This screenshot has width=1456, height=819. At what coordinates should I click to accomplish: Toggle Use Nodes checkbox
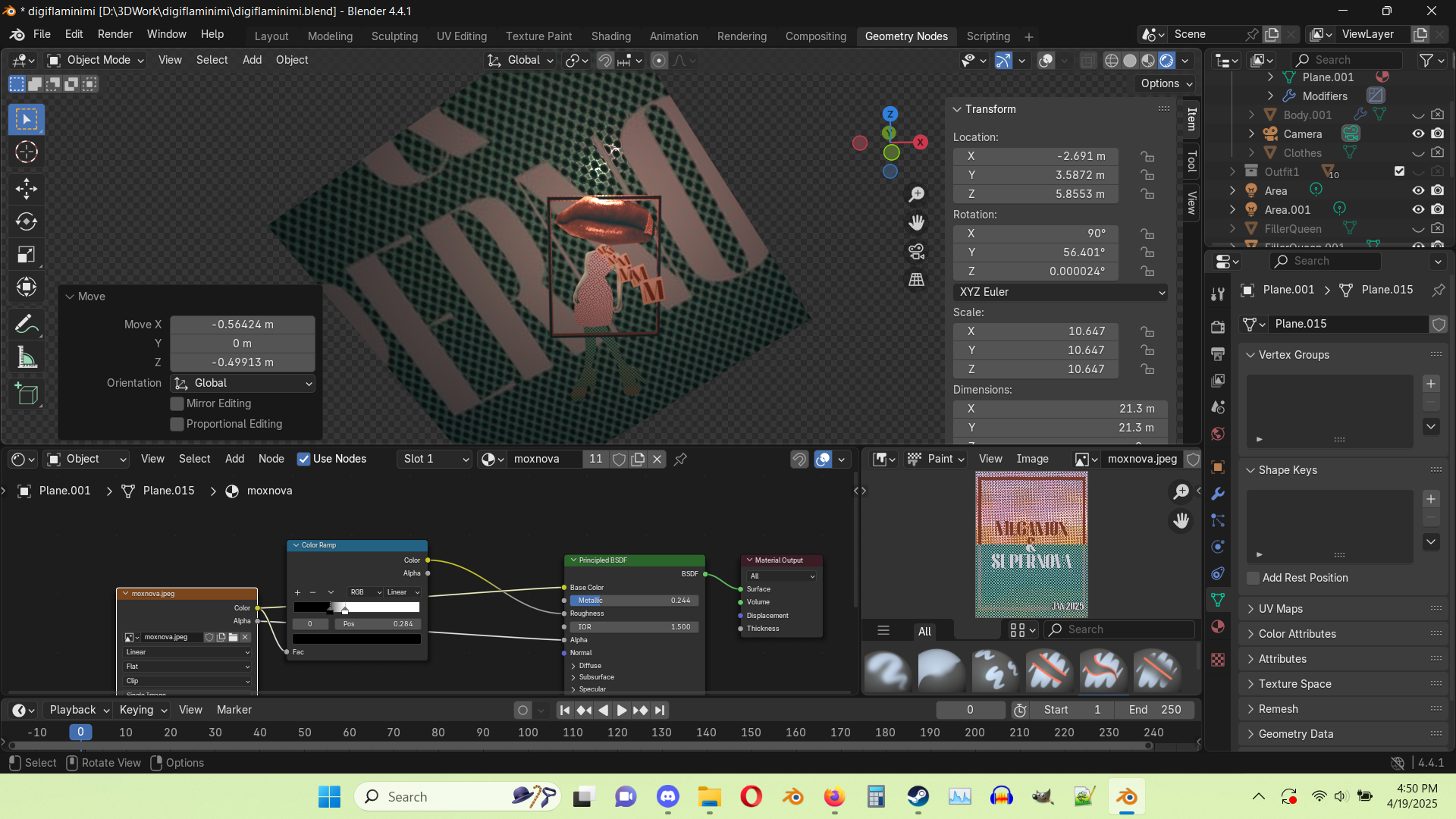[303, 459]
